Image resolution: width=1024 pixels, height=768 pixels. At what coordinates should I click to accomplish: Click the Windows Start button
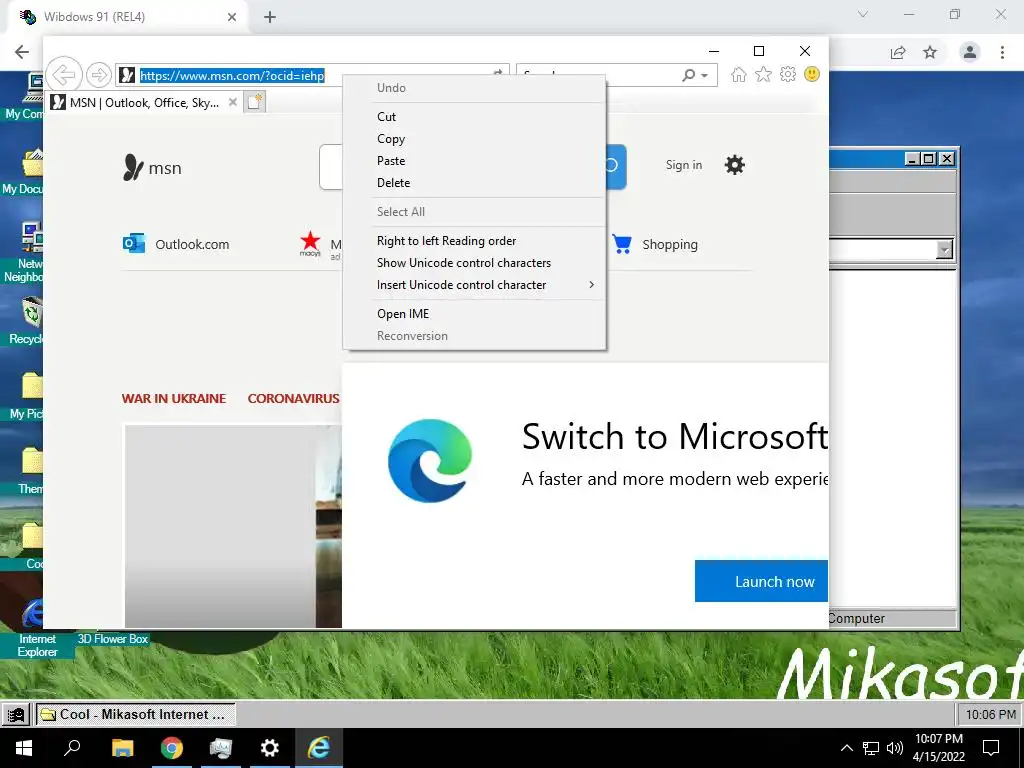click(24, 748)
